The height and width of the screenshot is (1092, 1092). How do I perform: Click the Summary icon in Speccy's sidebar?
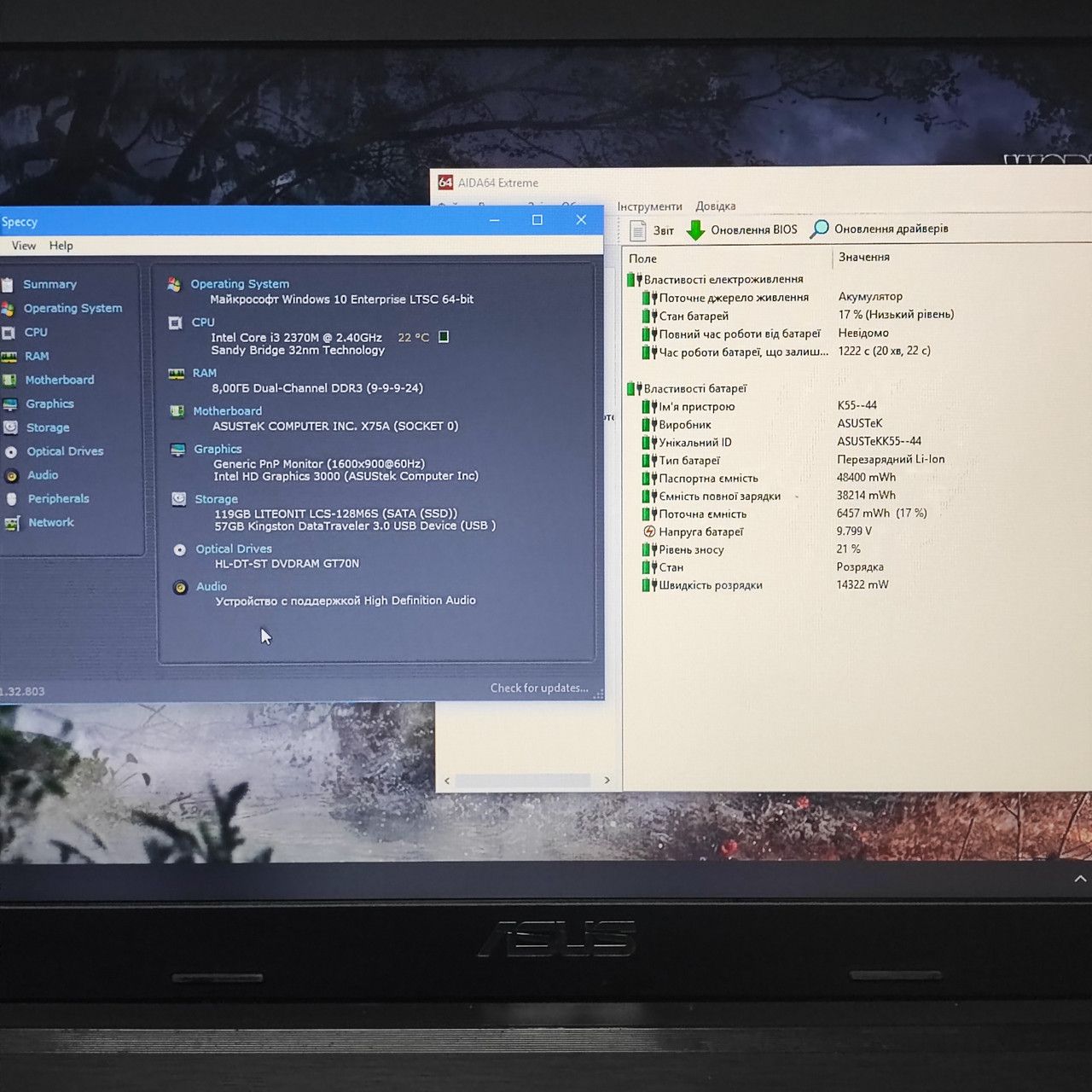point(7,285)
